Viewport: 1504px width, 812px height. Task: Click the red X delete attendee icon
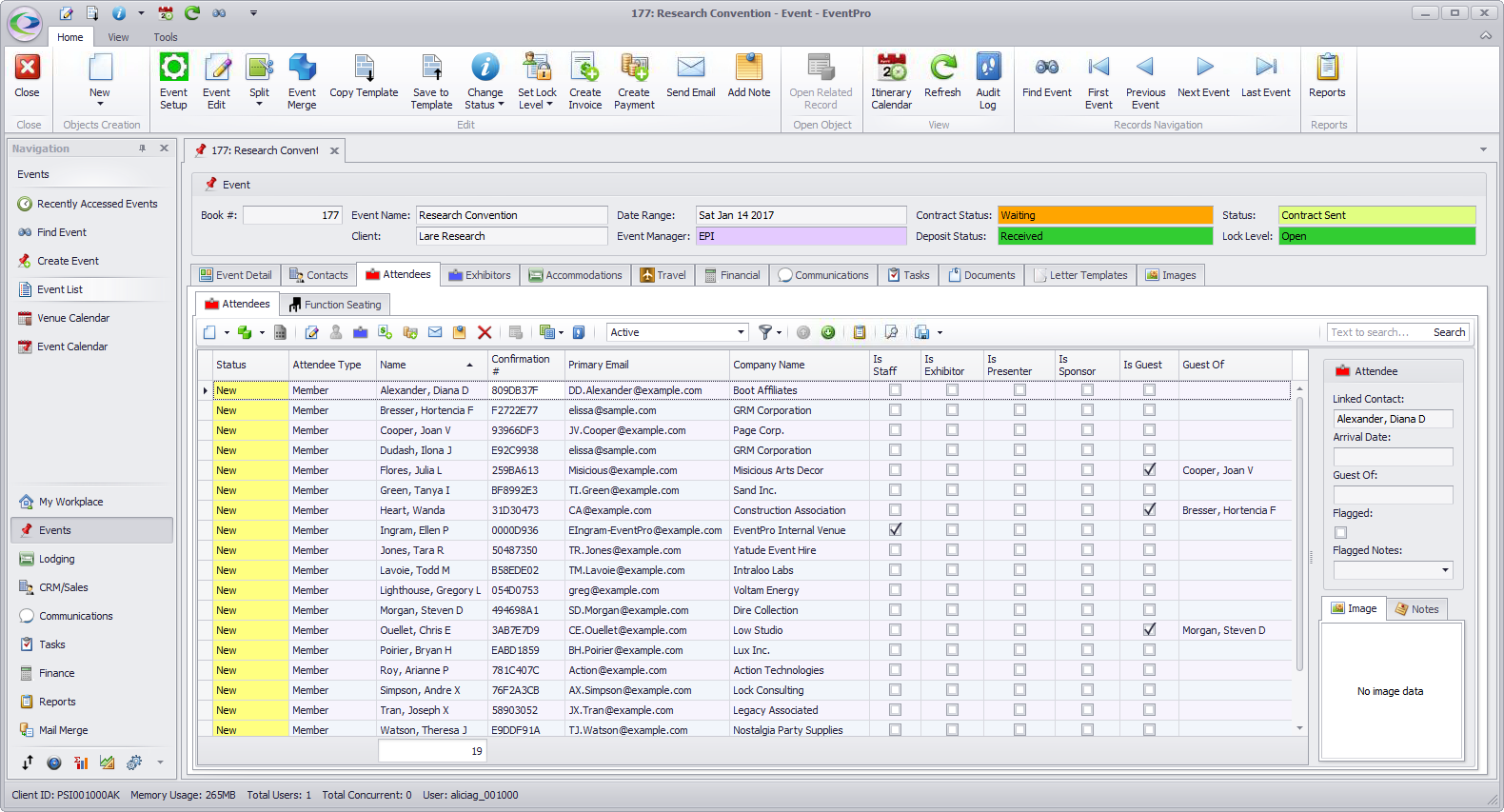[x=485, y=332]
